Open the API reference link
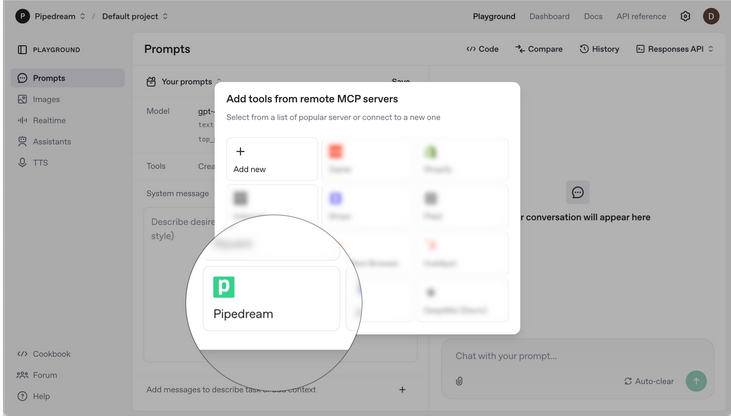 click(x=641, y=16)
